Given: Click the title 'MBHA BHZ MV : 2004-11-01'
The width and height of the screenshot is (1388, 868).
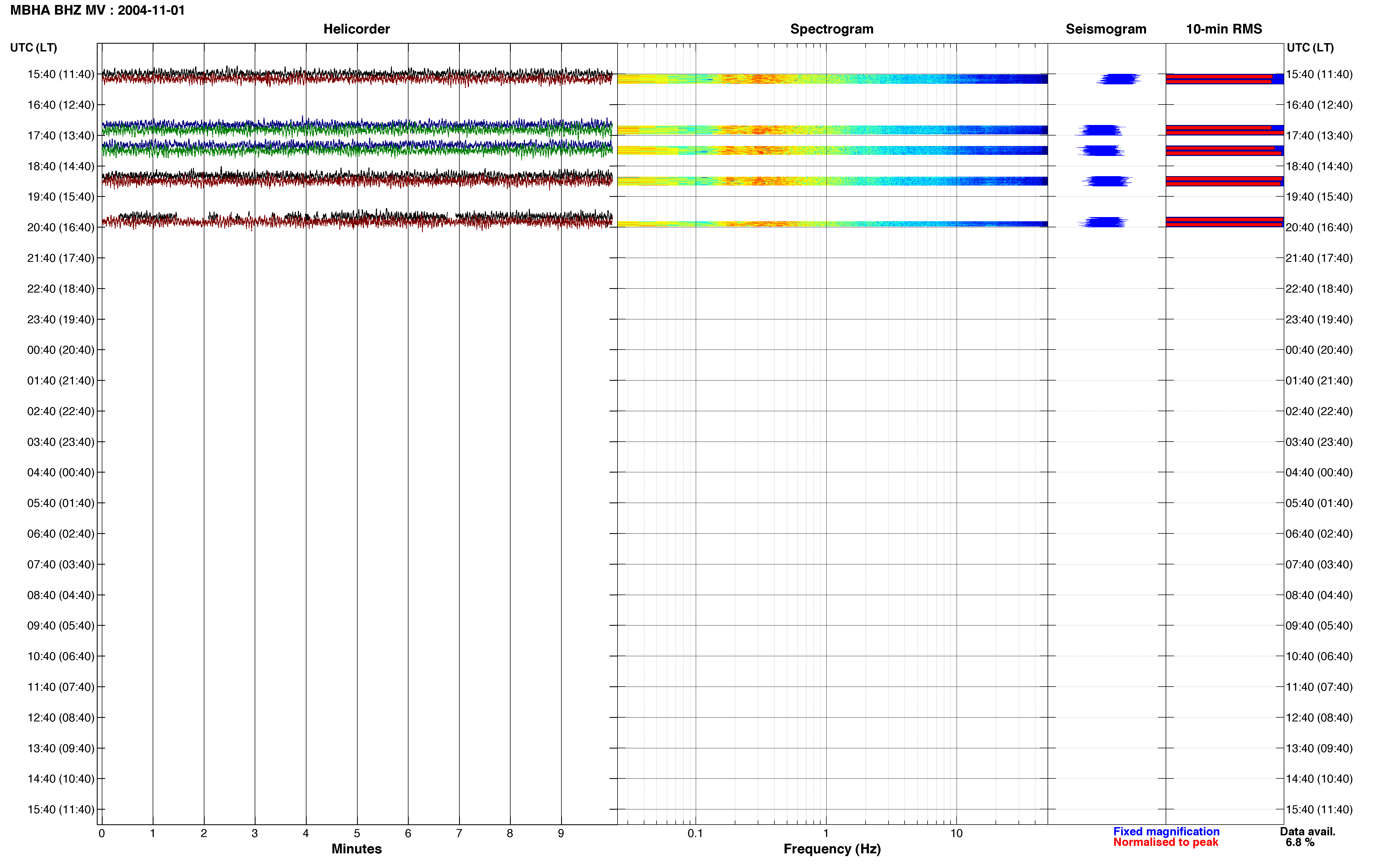Looking at the screenshot, I should pos(98,10).
